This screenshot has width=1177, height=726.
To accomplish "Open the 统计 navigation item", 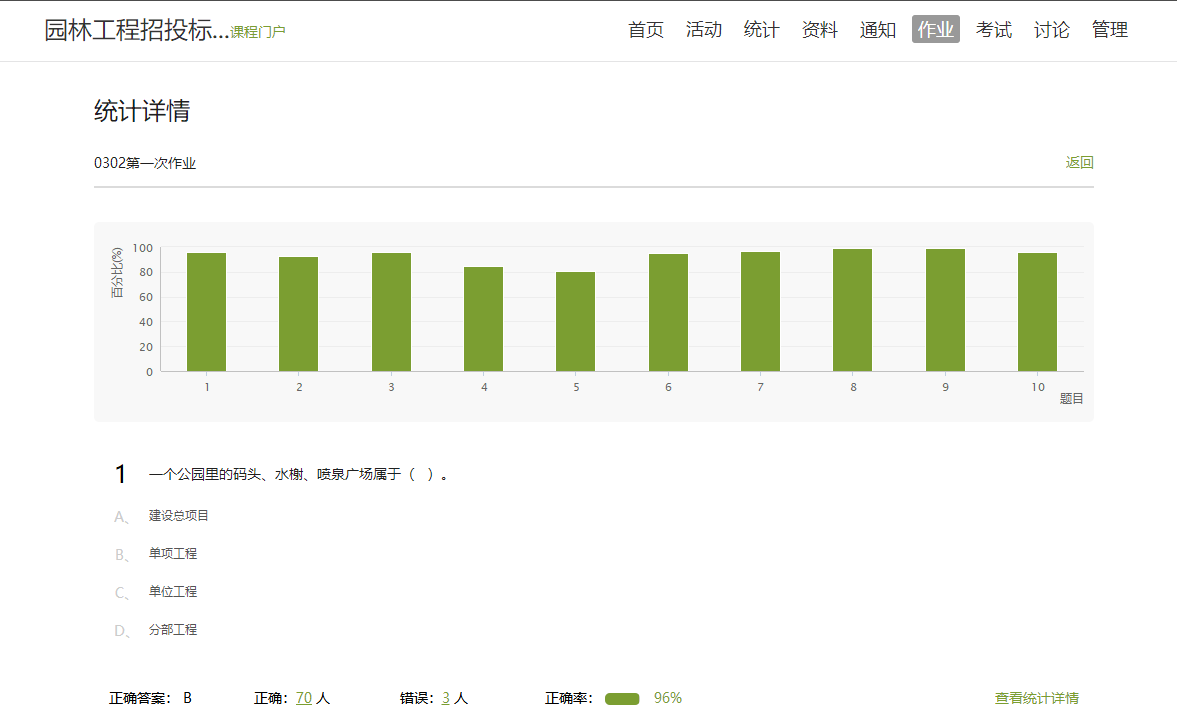I will [x=761, y=30].
